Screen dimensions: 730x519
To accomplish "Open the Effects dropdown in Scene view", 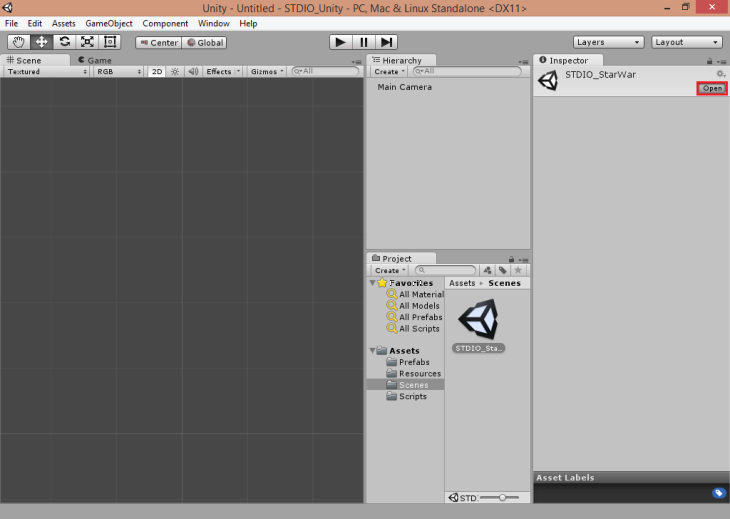I will pyautogui.click(x=223, y=72).
